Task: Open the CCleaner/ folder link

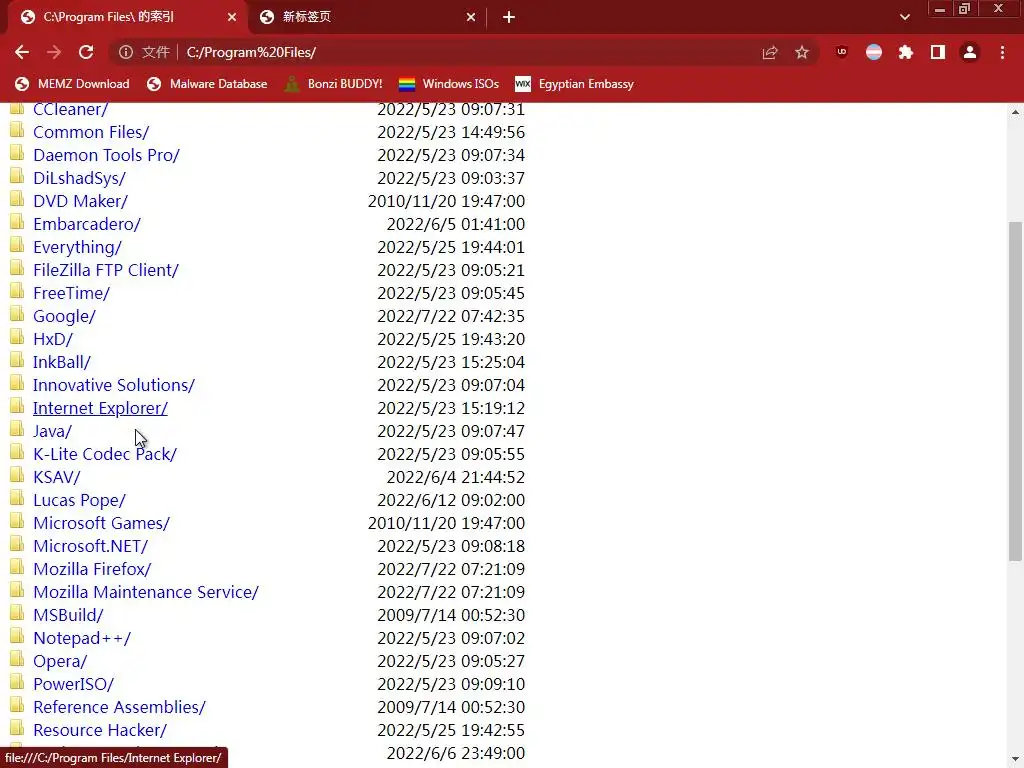Action: coord(71,109)
